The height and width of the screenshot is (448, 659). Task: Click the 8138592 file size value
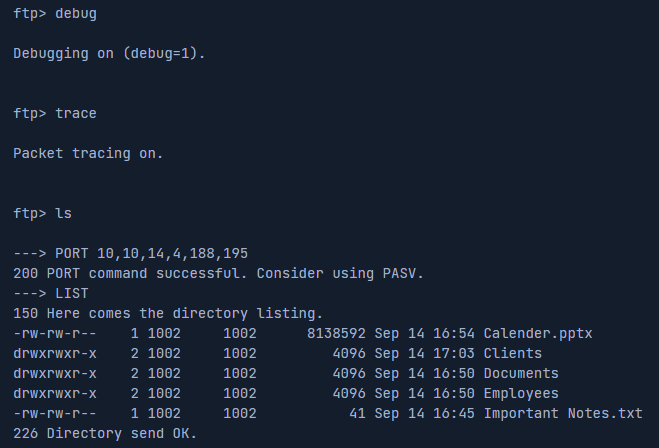point(336,333)
